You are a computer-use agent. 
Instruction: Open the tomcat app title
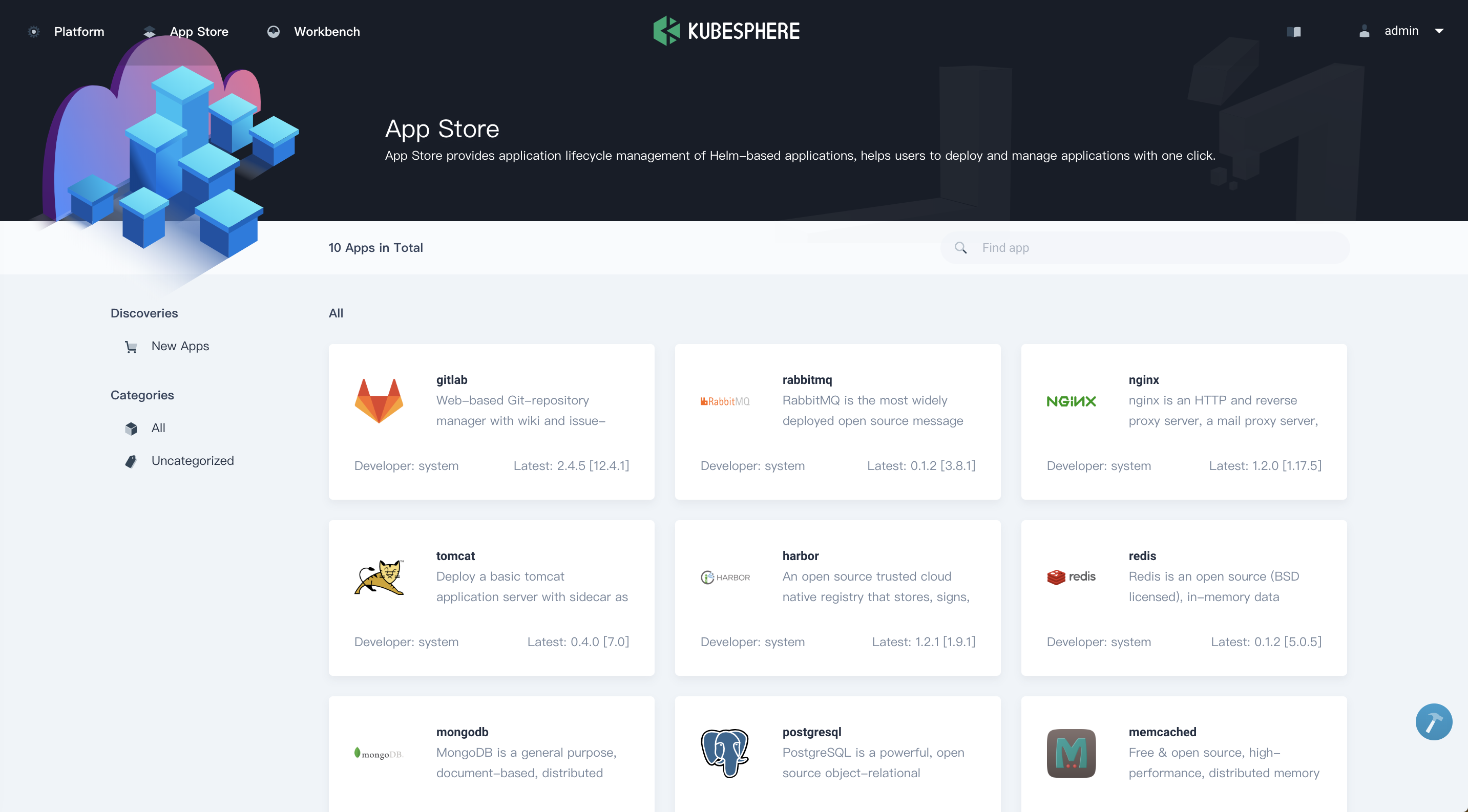tap(455, 556)
